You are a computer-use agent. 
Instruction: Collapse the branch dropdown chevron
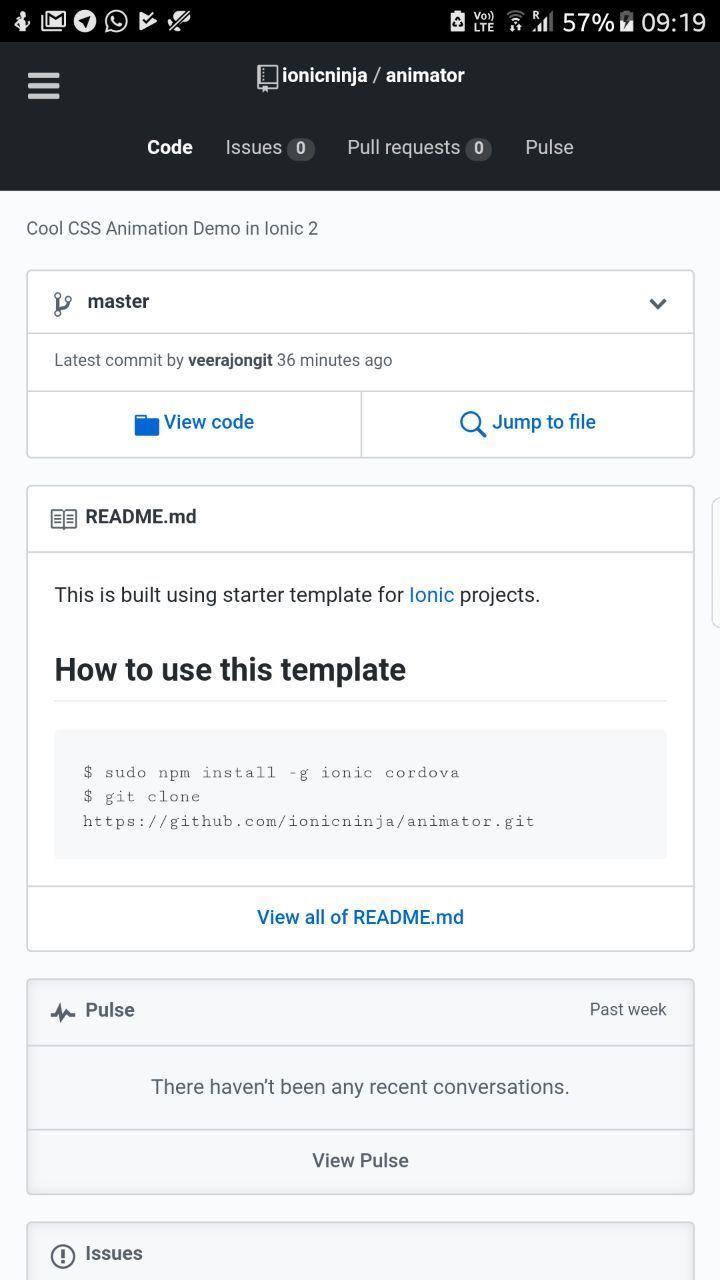(658, 303)
